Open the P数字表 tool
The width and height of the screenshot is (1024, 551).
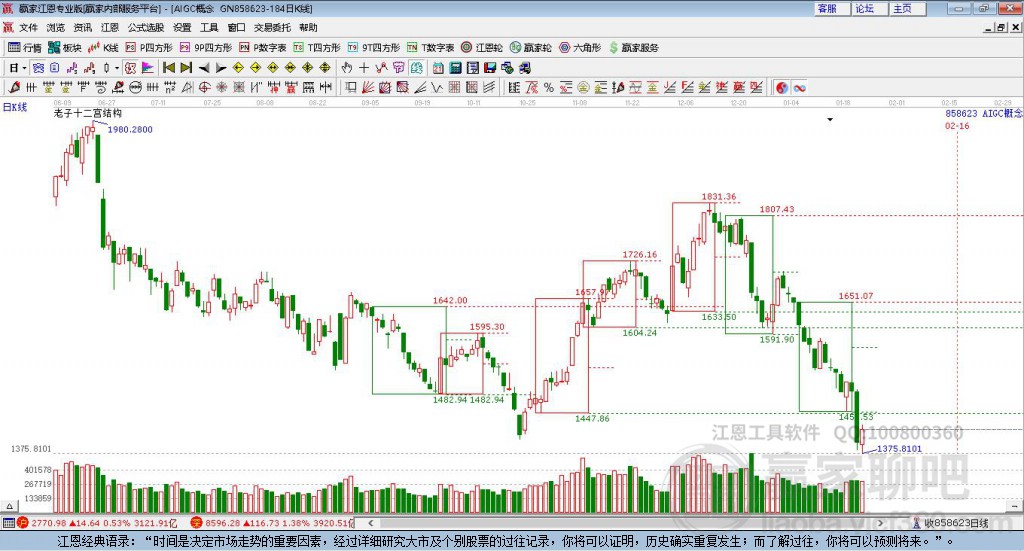point(263,48)
